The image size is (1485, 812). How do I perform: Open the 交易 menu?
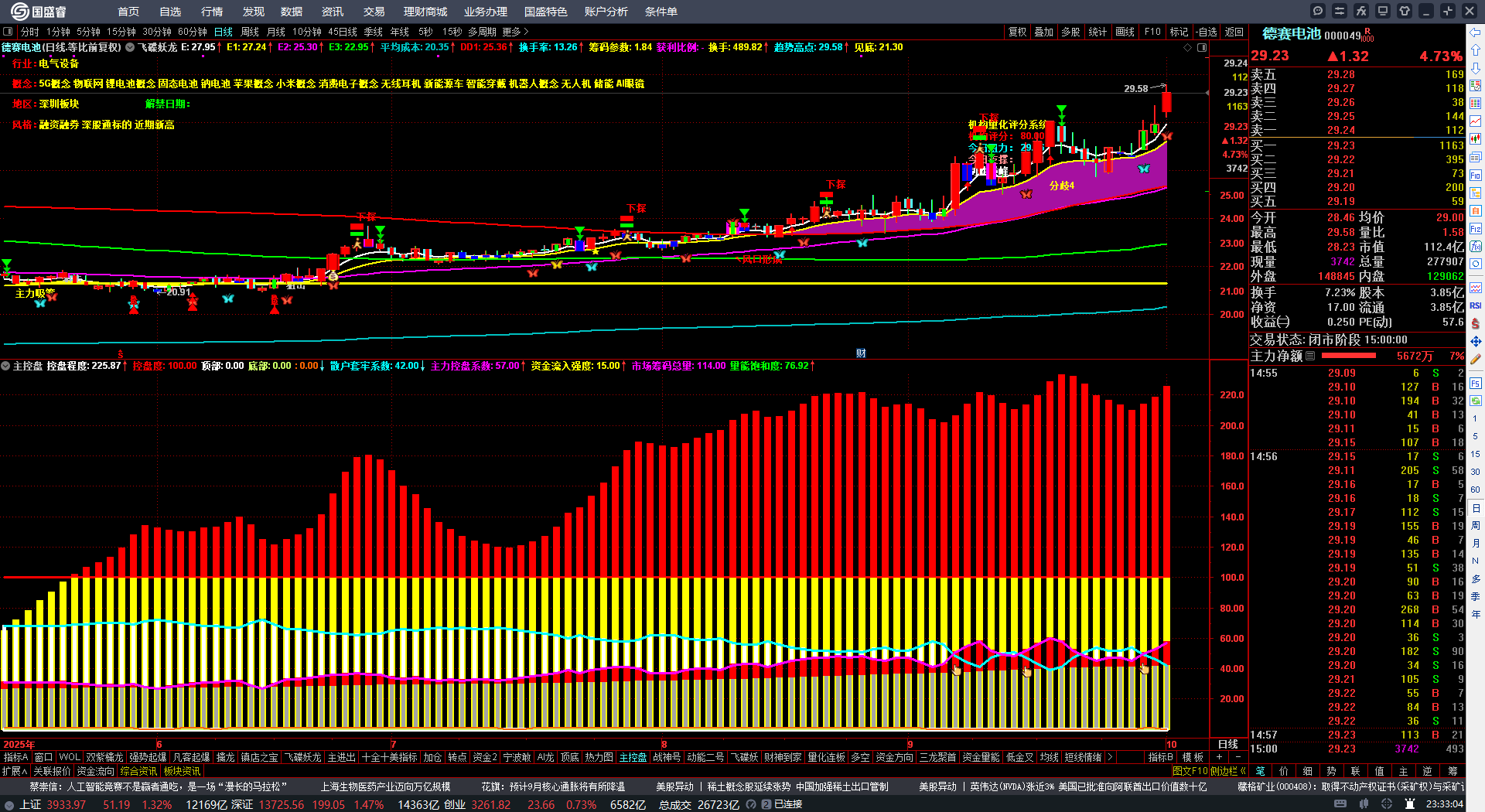pos(374,12)
